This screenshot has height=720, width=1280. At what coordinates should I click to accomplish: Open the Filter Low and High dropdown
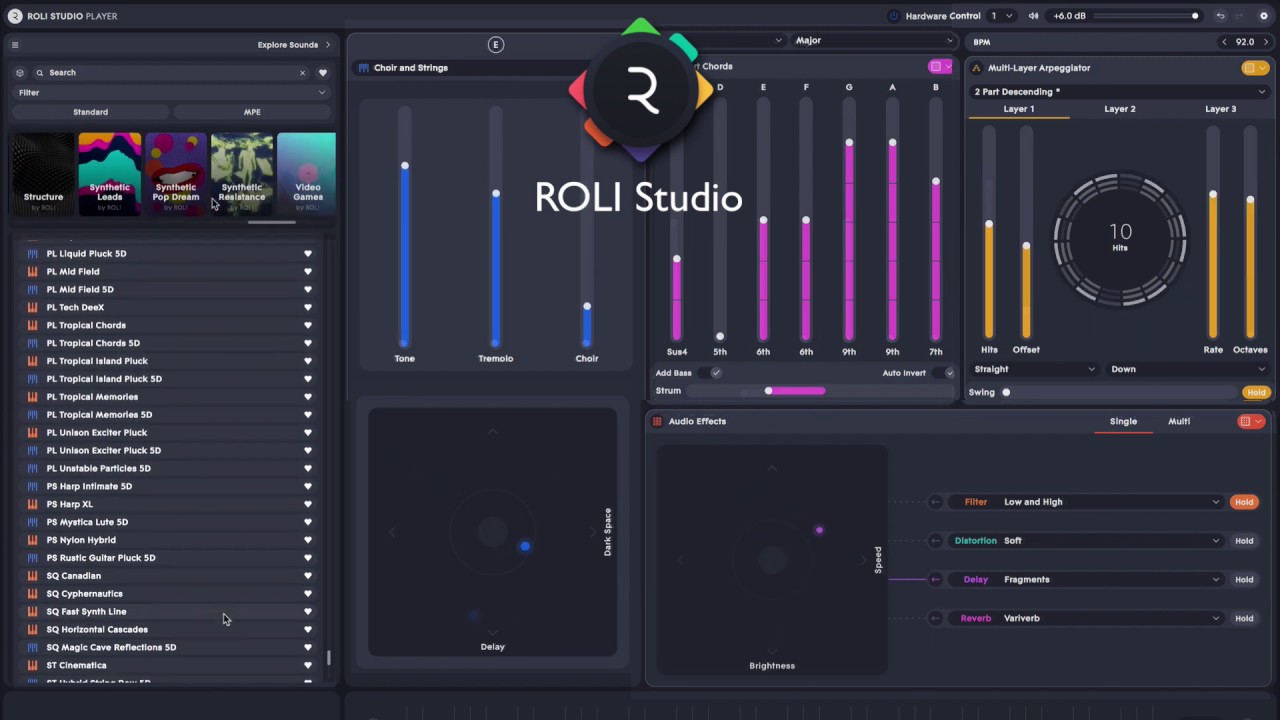tap(1110, 502)
